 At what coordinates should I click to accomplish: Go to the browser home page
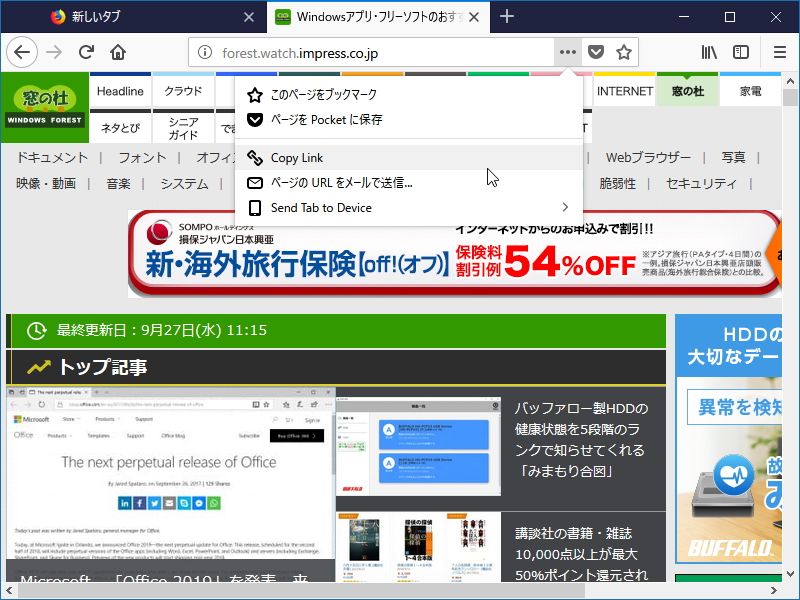click(x=118, y=52)
